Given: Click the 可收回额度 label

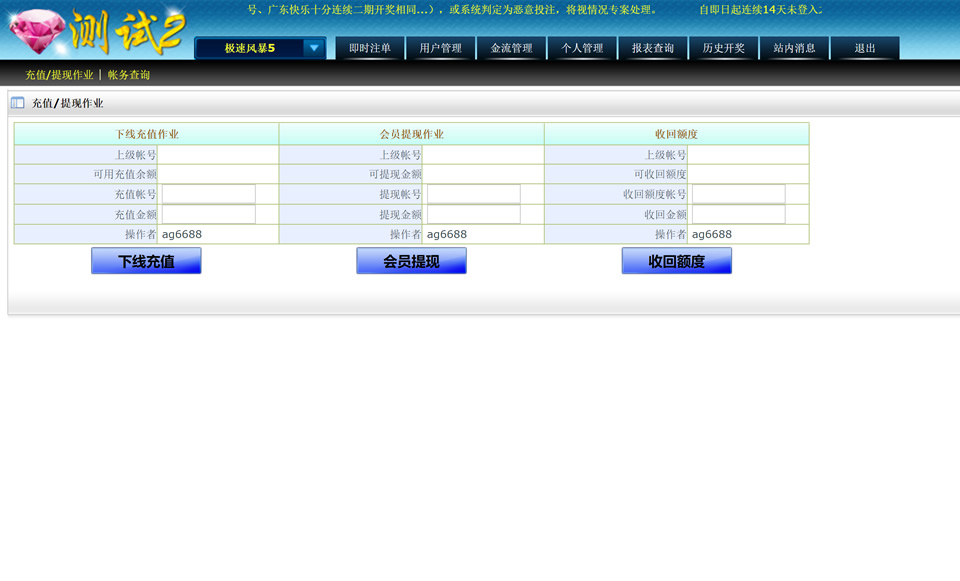Looking at the screenshot, I should click(x=660, y=174).
